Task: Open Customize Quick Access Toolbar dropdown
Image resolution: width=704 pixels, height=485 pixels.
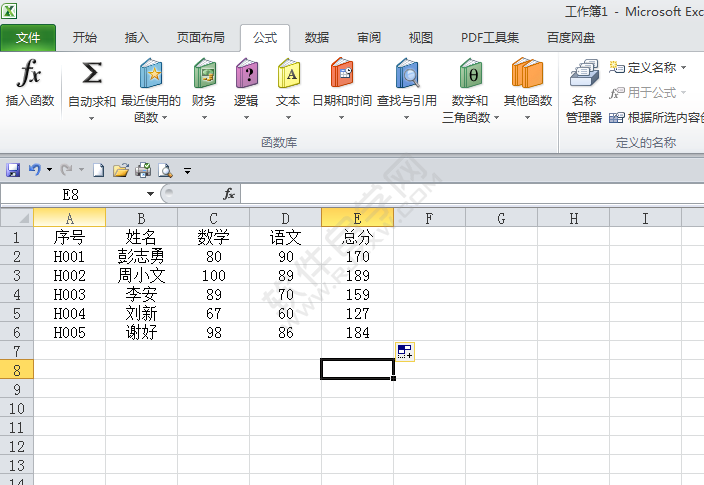Action: point(187,171)
